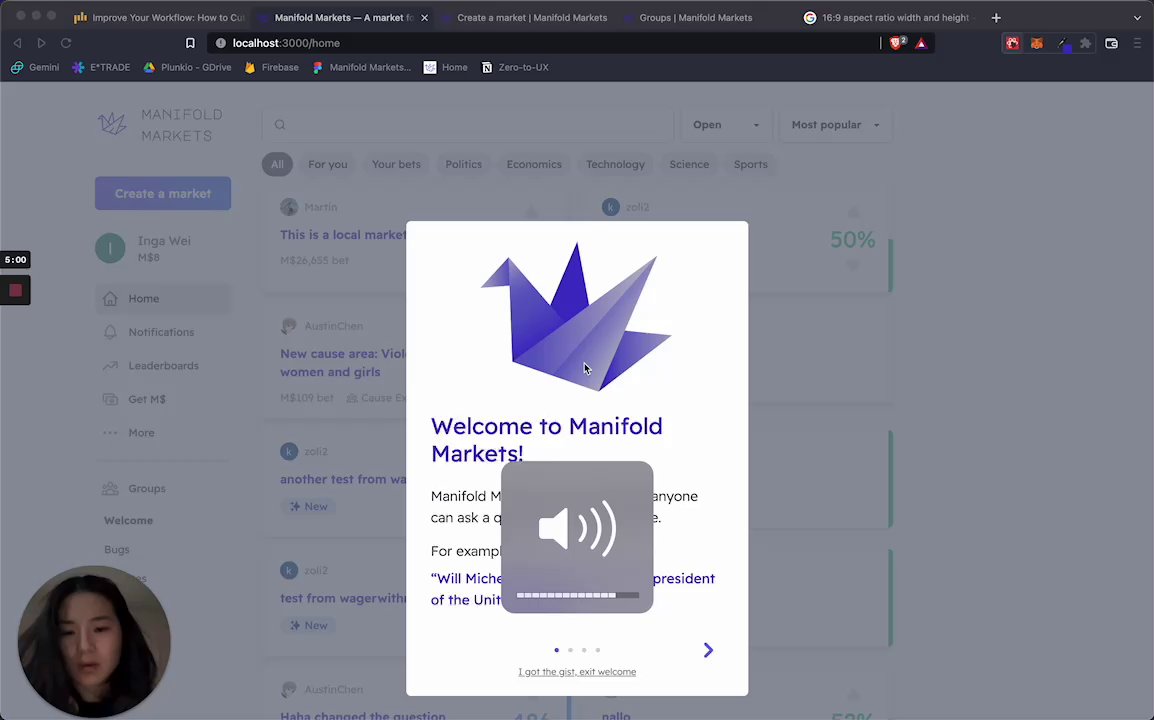Click the webcam video bubble
The width and height of the screenshot is (1154, 720).
[94, 642]
